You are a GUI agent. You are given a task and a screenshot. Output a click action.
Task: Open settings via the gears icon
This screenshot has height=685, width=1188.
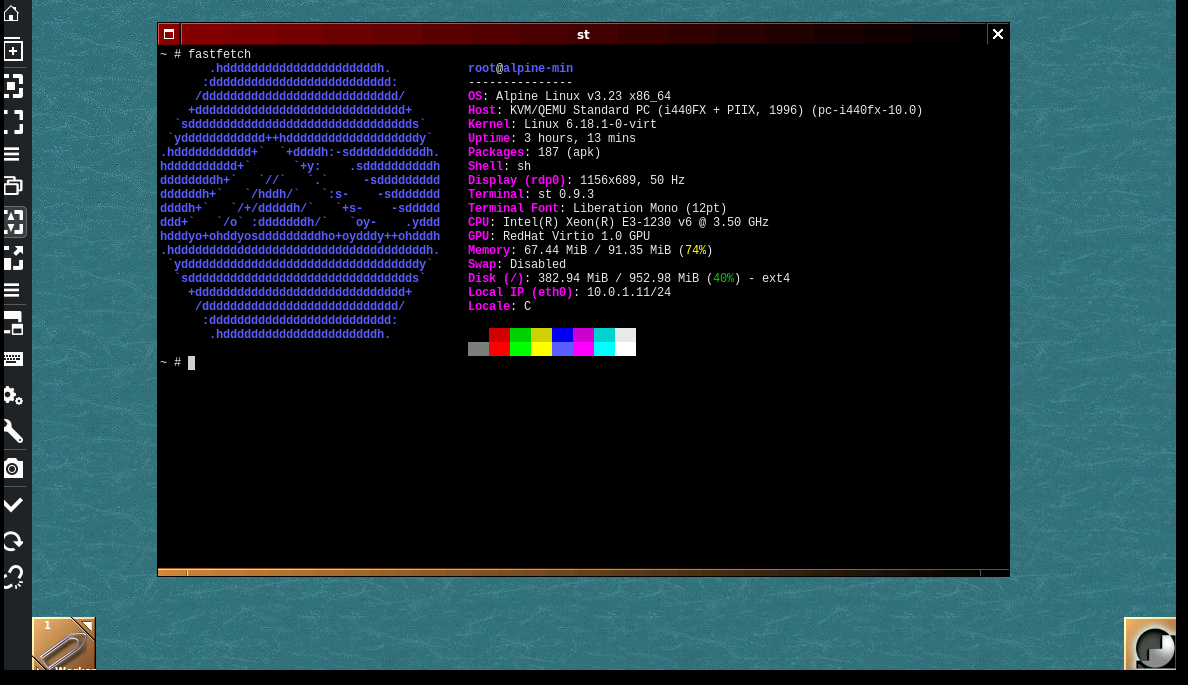coord(13,396)
